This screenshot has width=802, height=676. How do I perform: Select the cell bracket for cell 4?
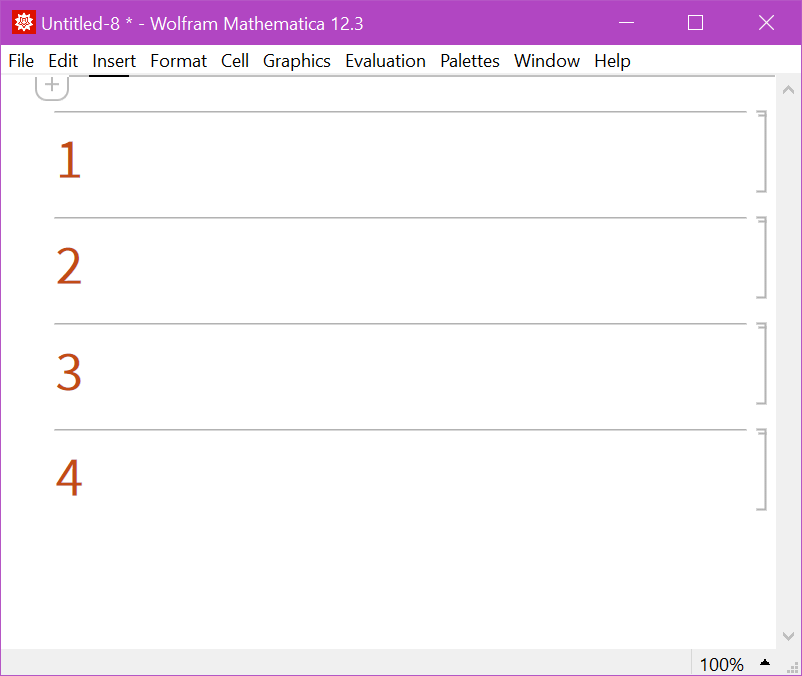pos(762,470)
